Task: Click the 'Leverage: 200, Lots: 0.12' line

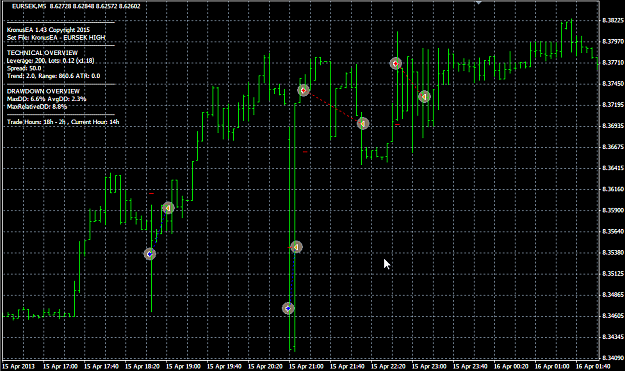Action: coord(51,61)
